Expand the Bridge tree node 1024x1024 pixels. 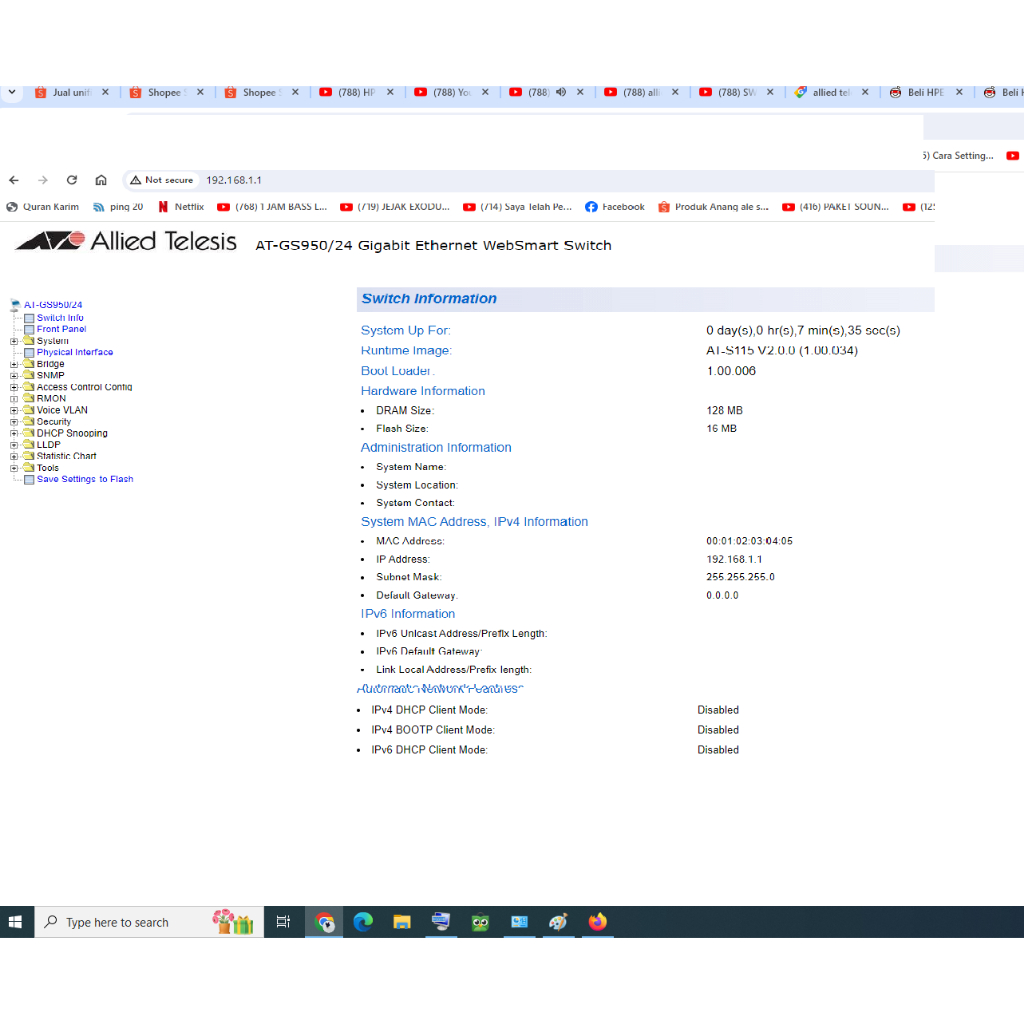[14, 364]
